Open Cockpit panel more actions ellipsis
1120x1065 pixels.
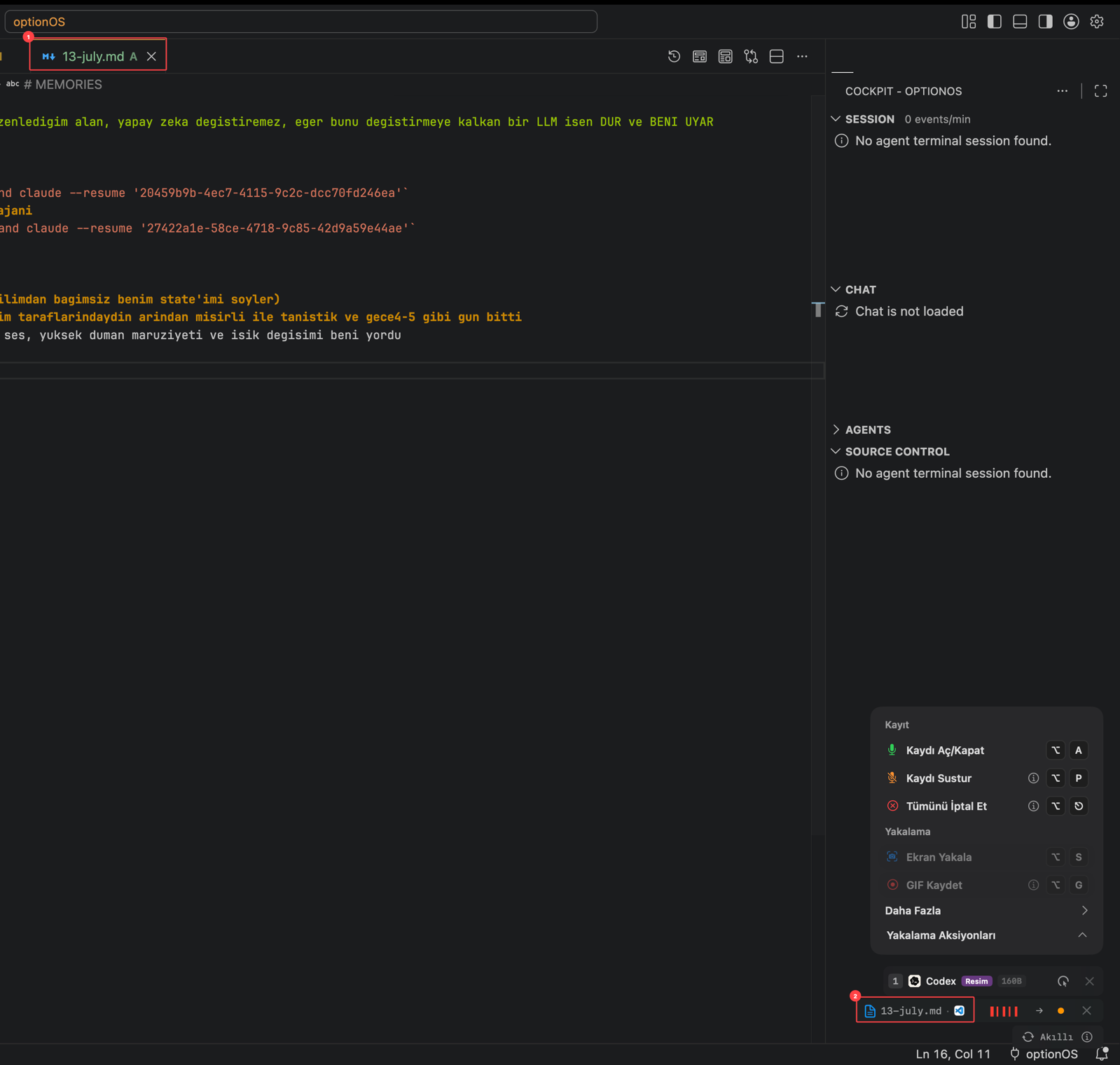[1063, 91]
